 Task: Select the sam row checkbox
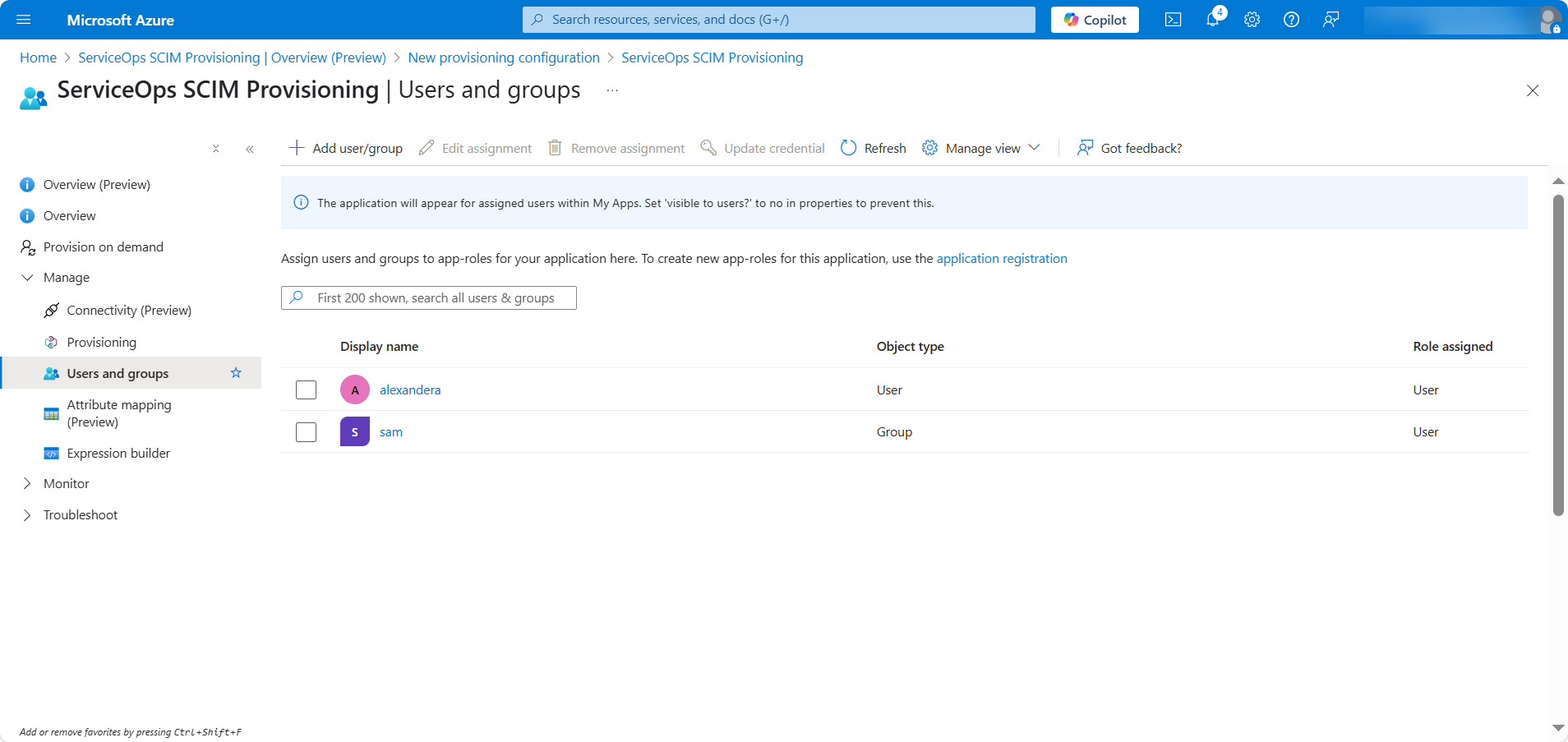[306, 431]
